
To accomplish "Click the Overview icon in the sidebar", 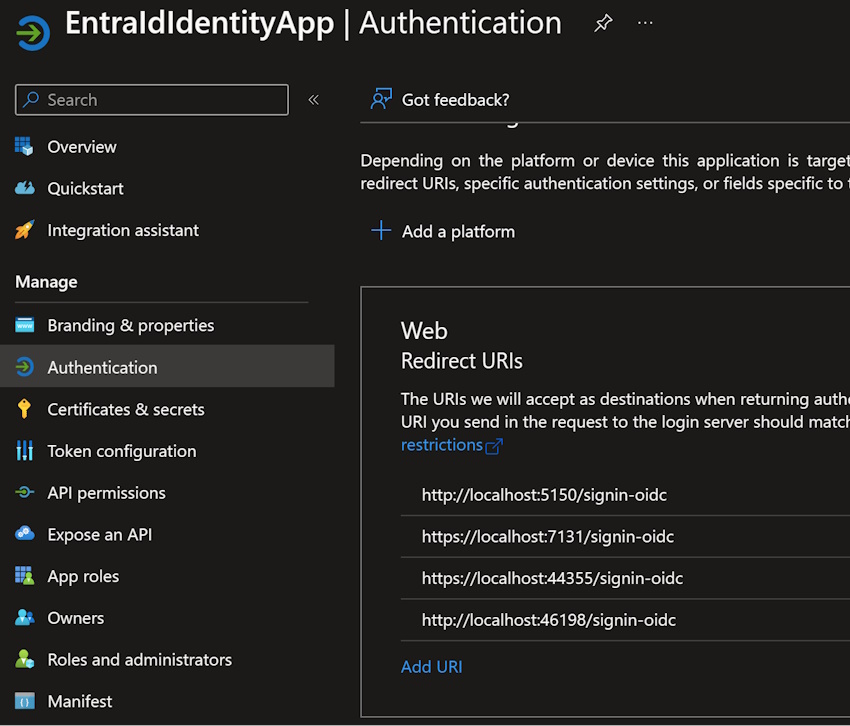I will [x=24, y=146].
